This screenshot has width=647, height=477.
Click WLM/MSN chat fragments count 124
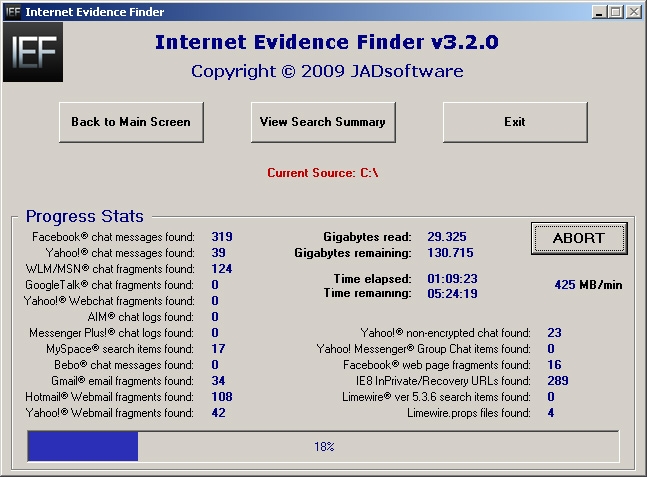tap(222, 269)
